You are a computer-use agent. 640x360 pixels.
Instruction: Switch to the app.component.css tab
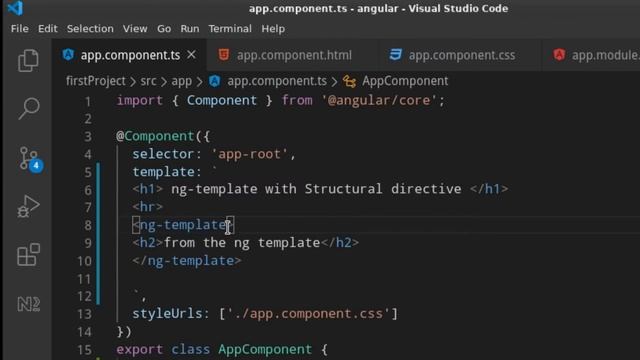[460, 55]
